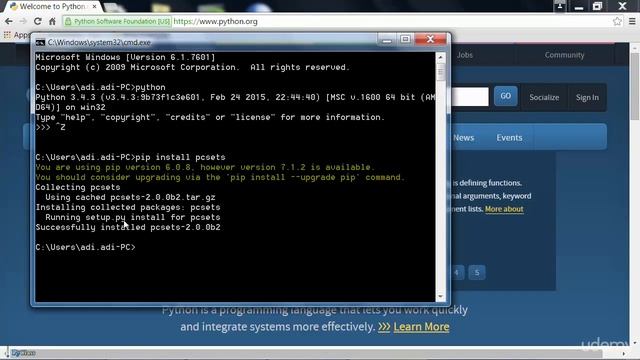This screenshot has height=360, width=640.
Task: Click the Sign In link
Action: tap(587, 97)
